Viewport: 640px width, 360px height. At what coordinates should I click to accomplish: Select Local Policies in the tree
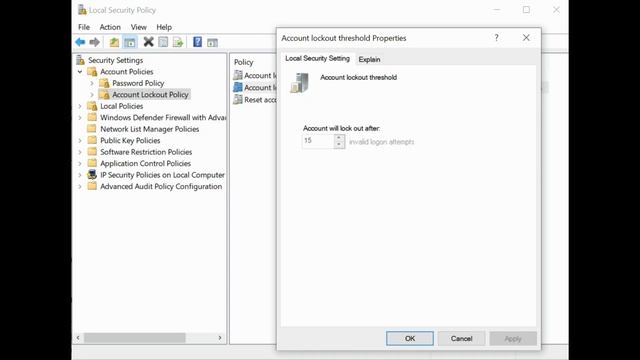pos(122,106)
